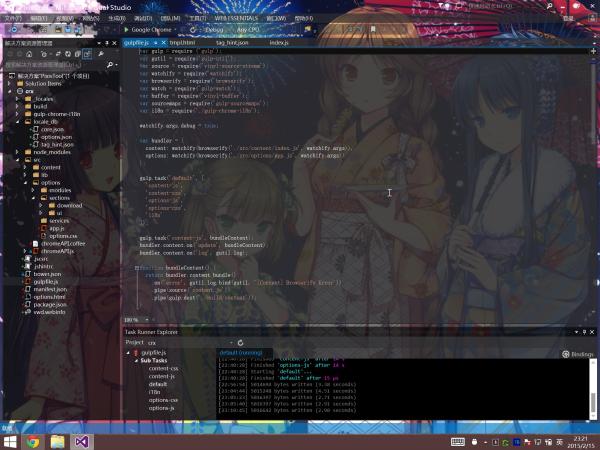Switch to the index.js tab

pos(279,42)
